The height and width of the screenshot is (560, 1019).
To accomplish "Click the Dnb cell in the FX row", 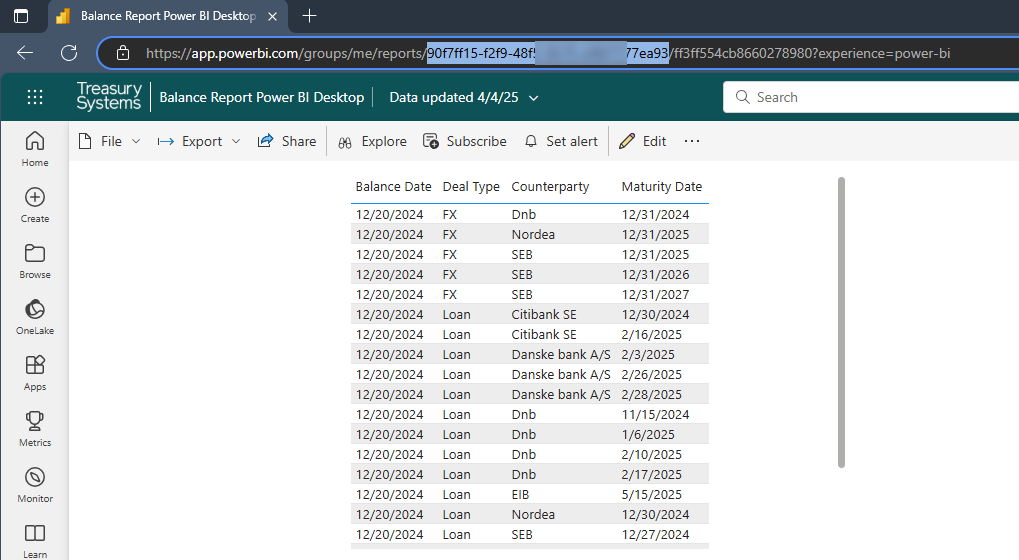I will coord(523,214).
